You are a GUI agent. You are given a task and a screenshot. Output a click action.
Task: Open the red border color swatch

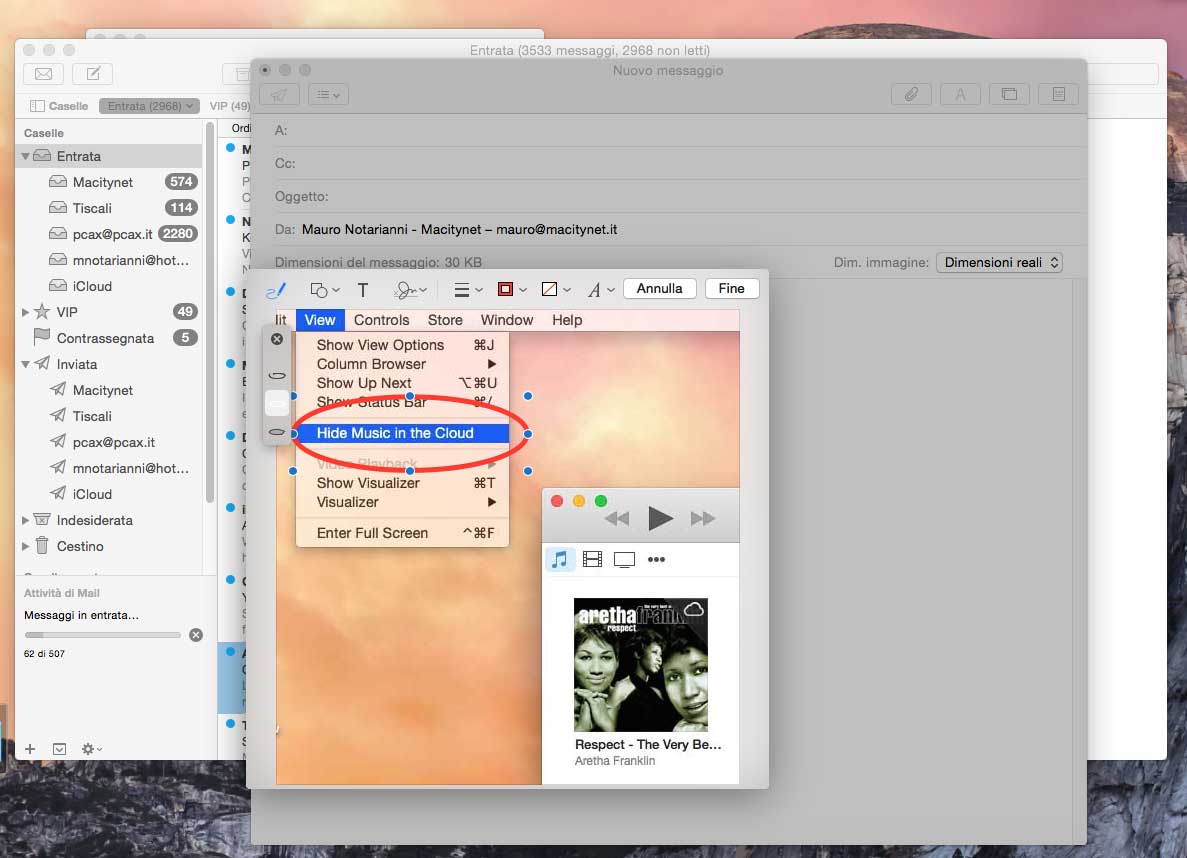coord(506,290)
